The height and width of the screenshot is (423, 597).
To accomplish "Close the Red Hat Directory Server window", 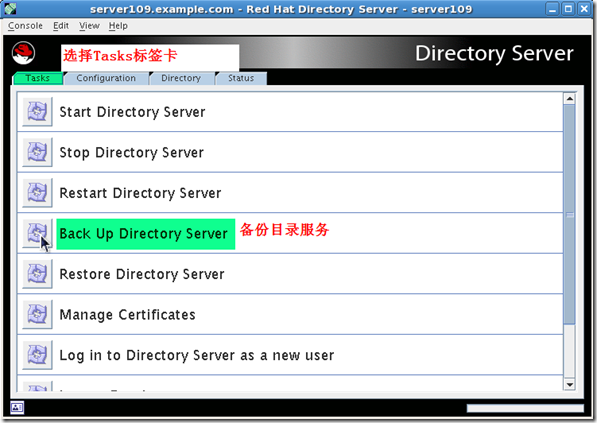I will pos(584,9).
